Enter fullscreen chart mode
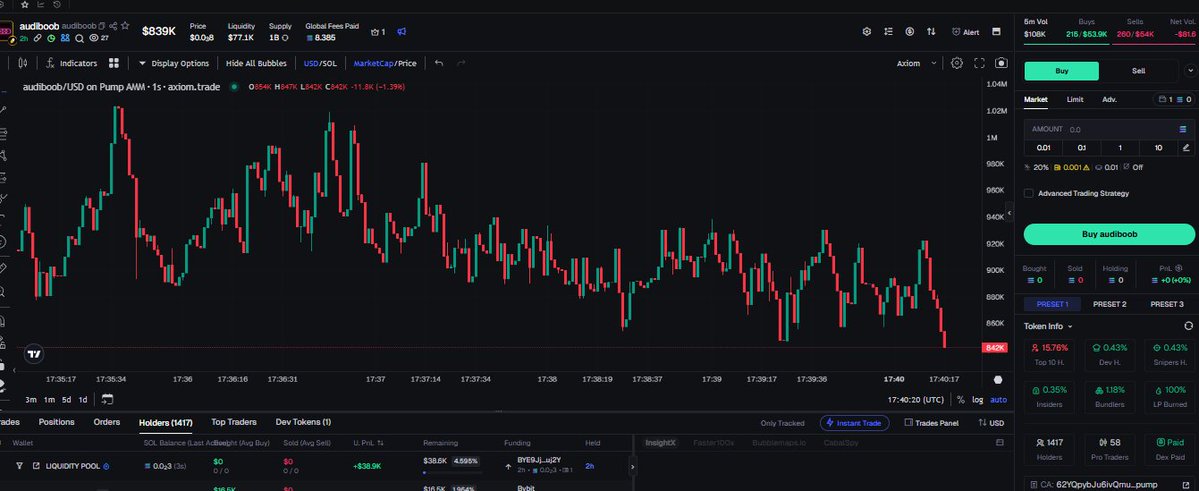The image size is (1199, 491). 979,63
